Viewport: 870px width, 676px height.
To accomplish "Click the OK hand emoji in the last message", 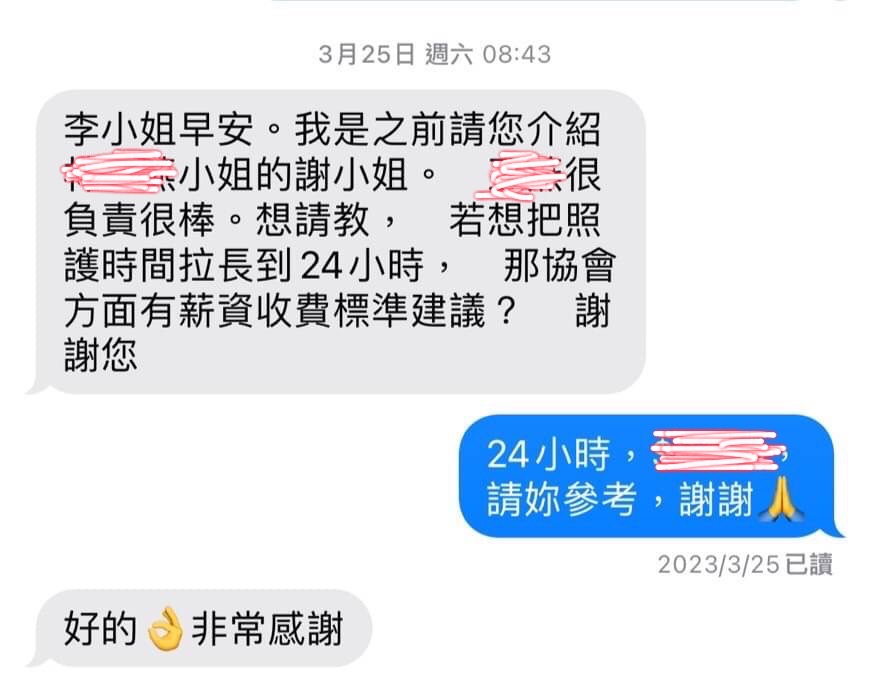I will click(165, 629).
